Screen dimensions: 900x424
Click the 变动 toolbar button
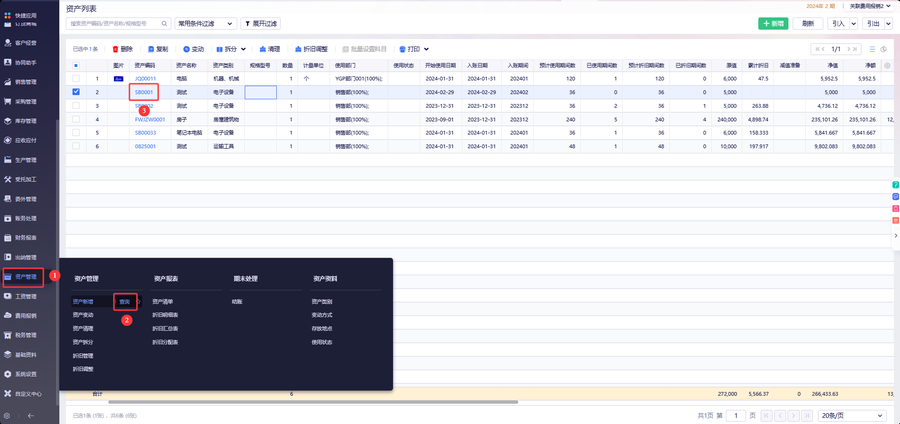[x=193, y=49]
